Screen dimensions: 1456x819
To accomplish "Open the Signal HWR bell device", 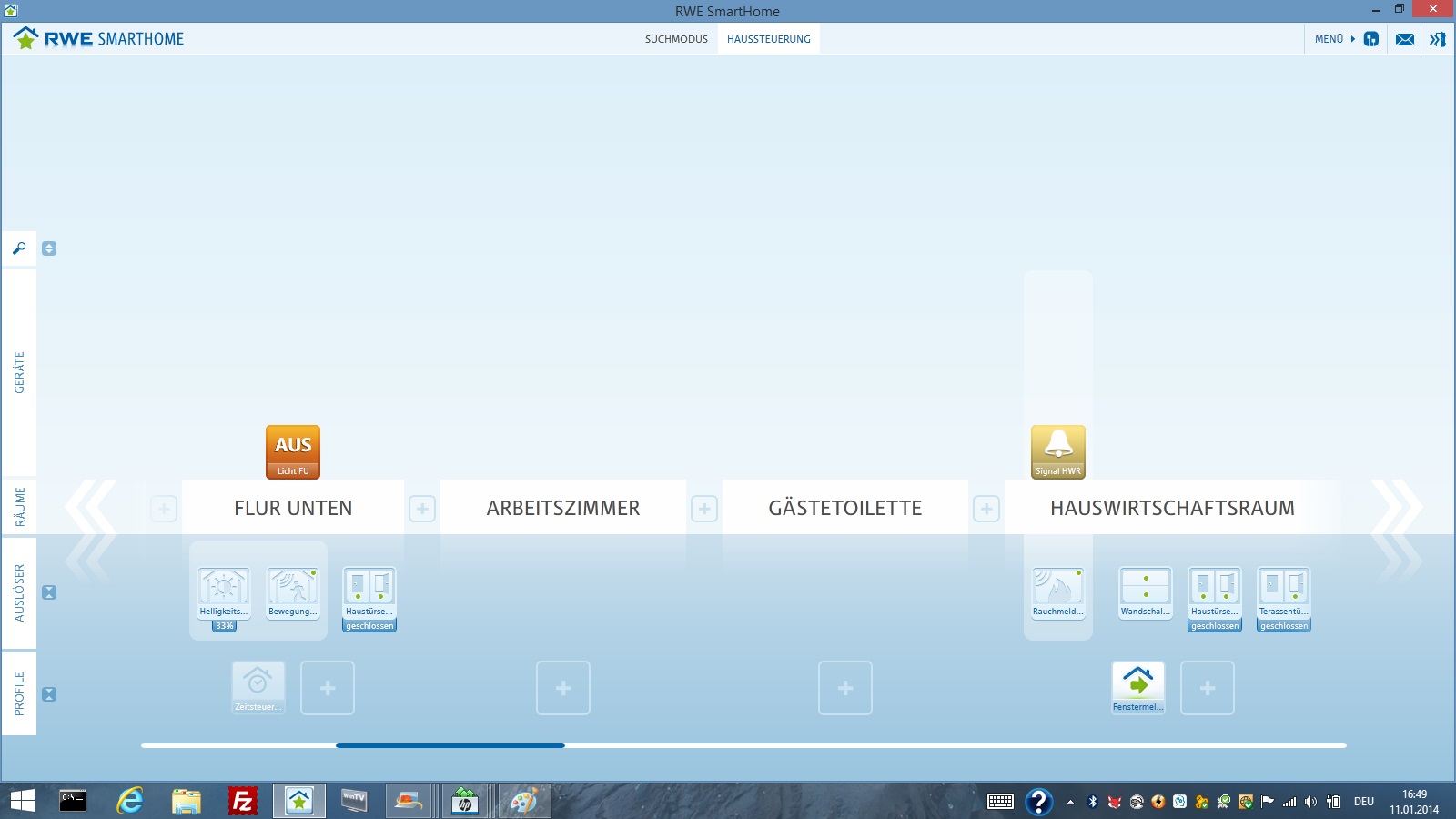I will click(1058, 451).
